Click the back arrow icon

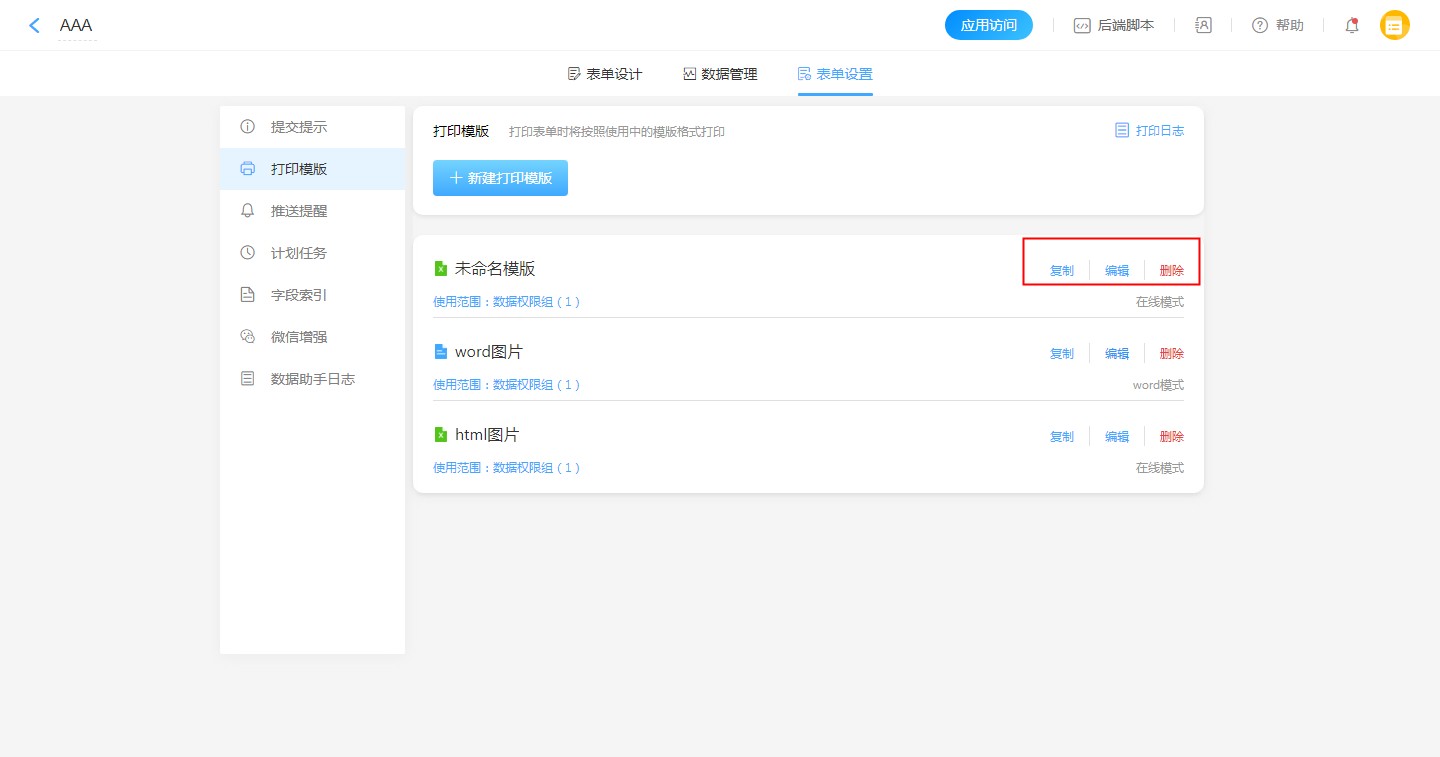35,26
